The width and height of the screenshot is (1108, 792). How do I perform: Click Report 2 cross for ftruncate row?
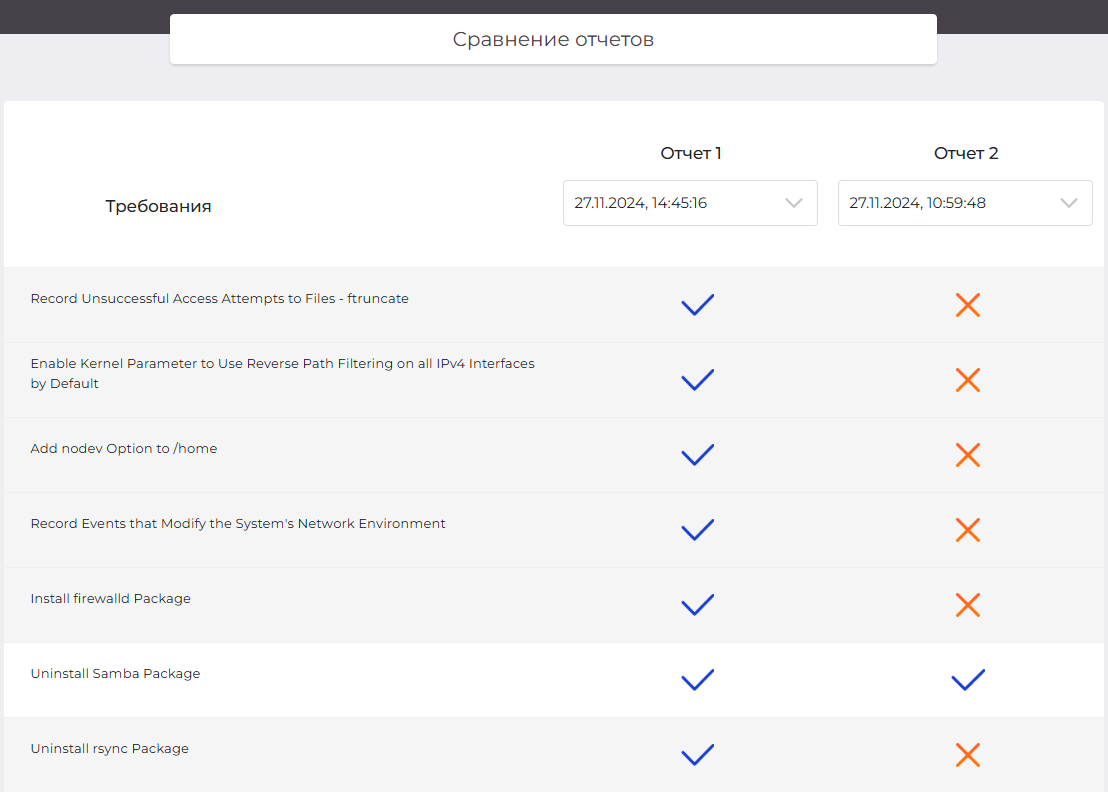pyautogui.click(x=967, y=305)
